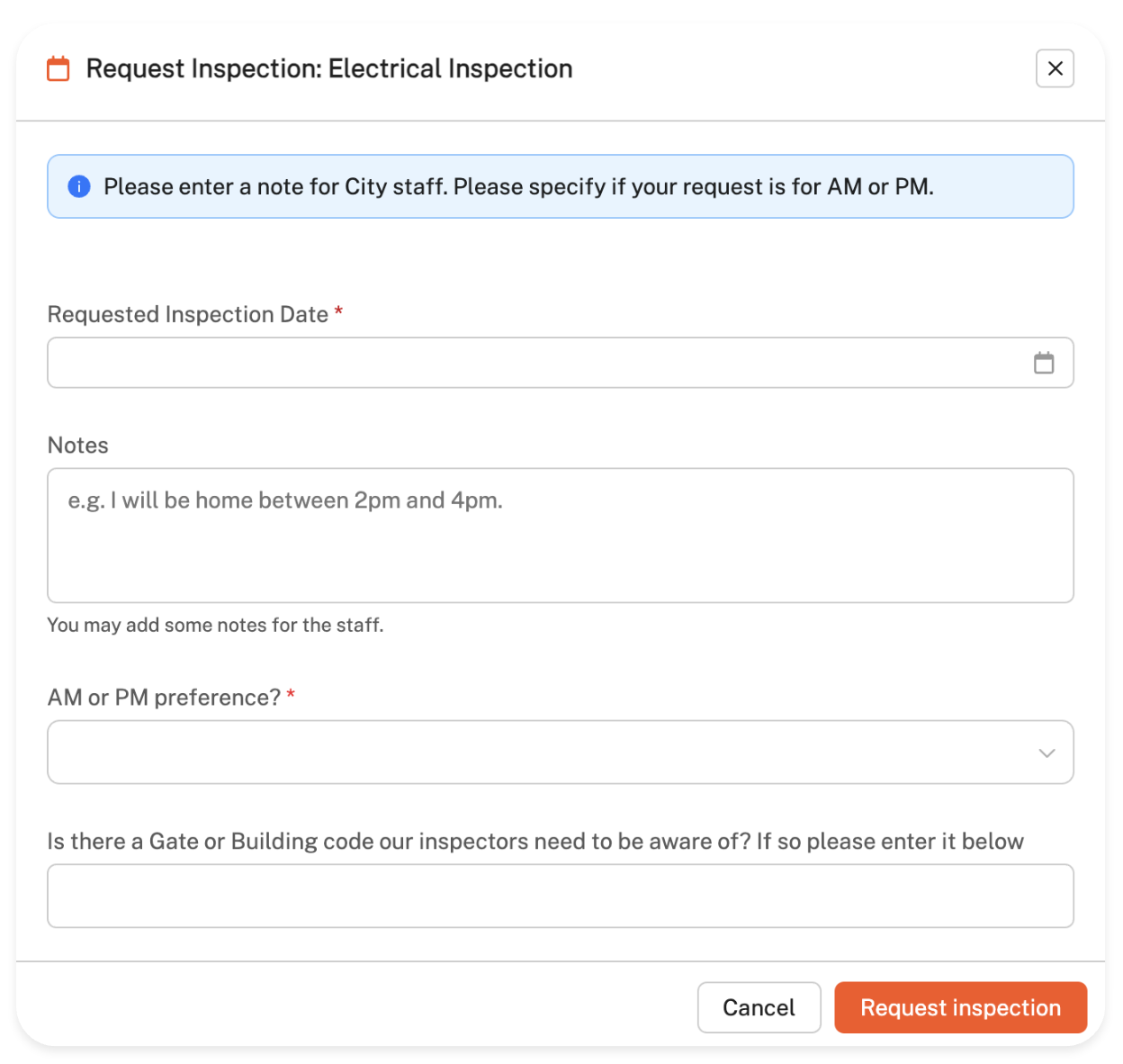Screen dimensions: 1123x1064
Task: Close the Request Inspection dialog
Action: 1055,68
